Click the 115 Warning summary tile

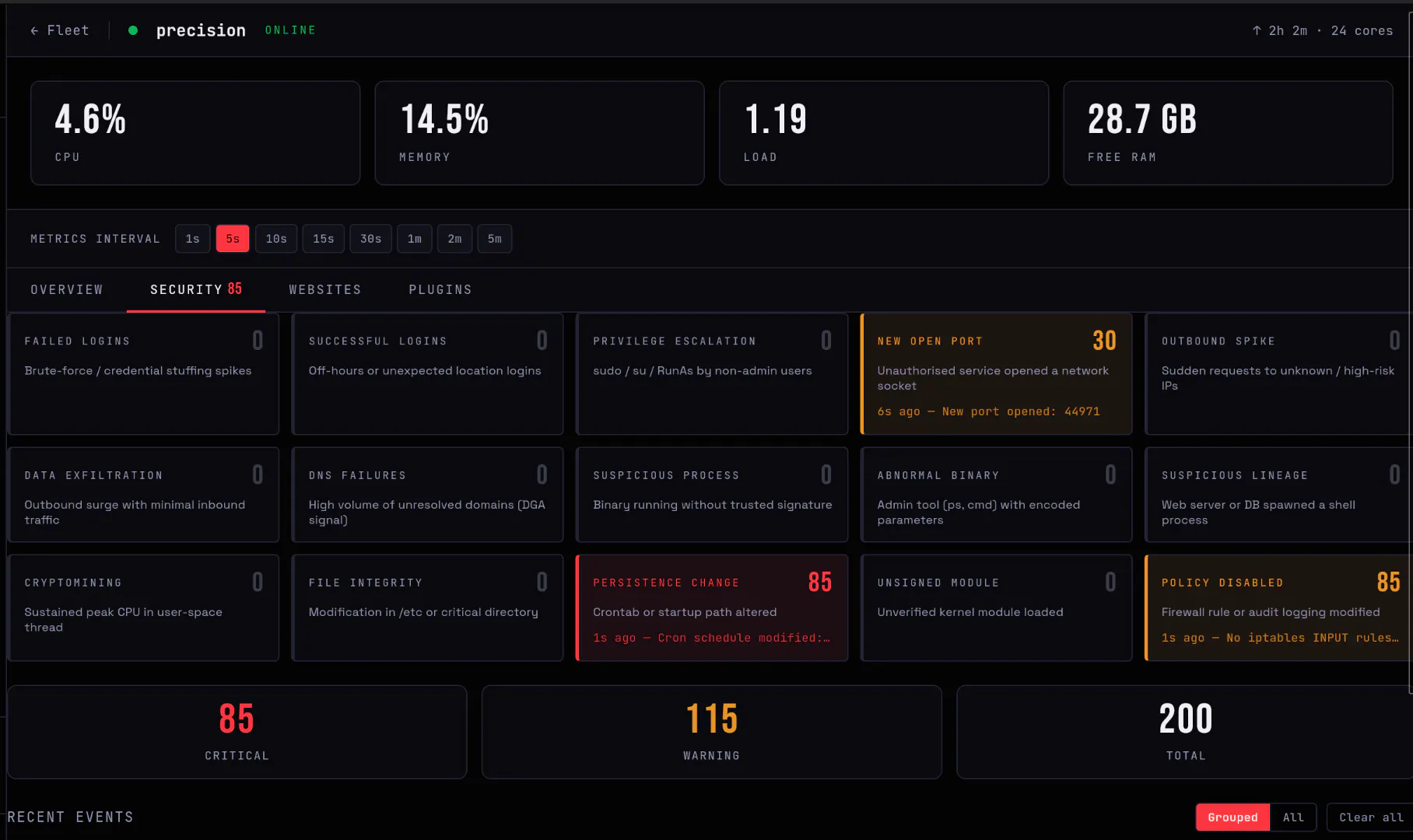[712, 732]
